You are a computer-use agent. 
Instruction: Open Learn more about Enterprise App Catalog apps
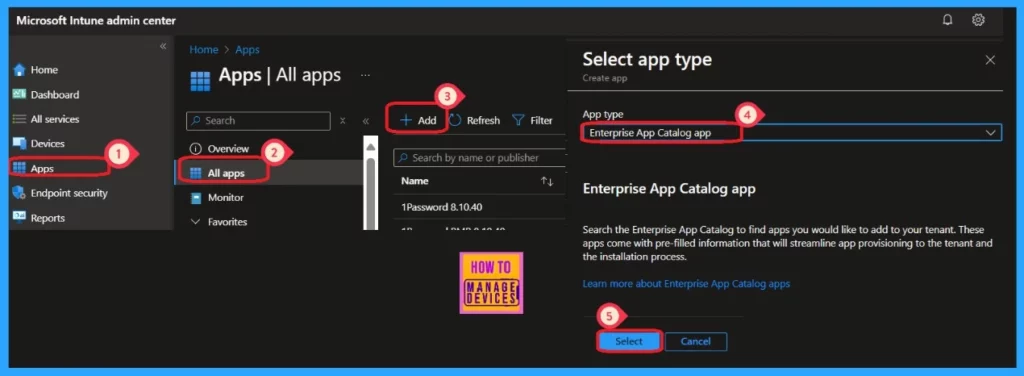[x=686, y=284]
